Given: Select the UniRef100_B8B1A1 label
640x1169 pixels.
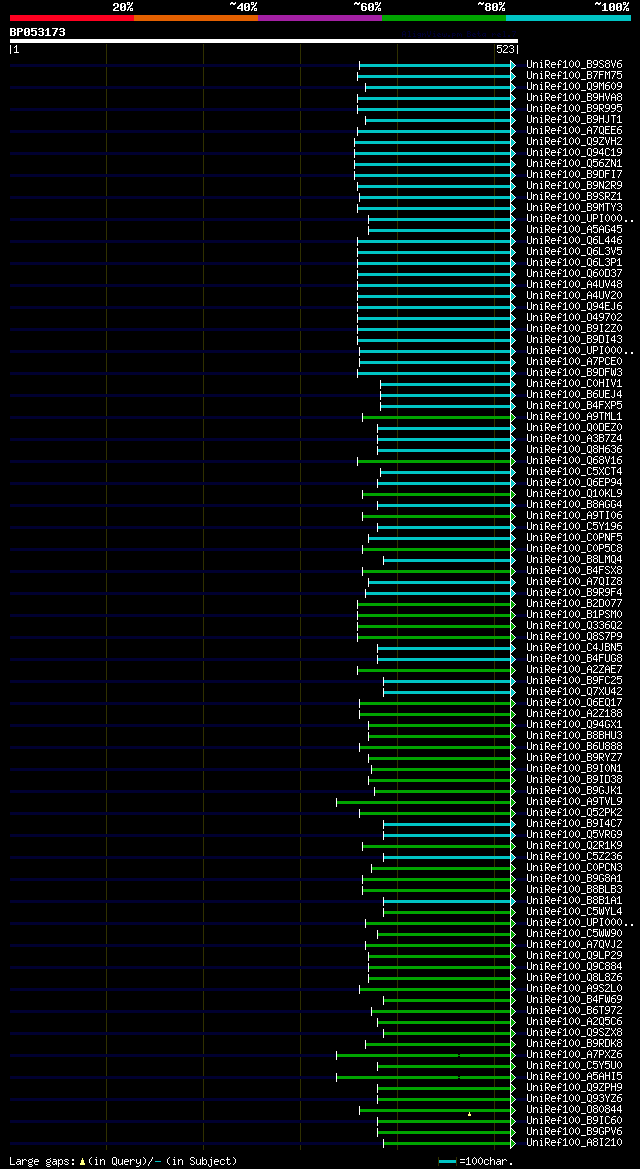Looking at the screenshot, I should click(x=574, y=901).
